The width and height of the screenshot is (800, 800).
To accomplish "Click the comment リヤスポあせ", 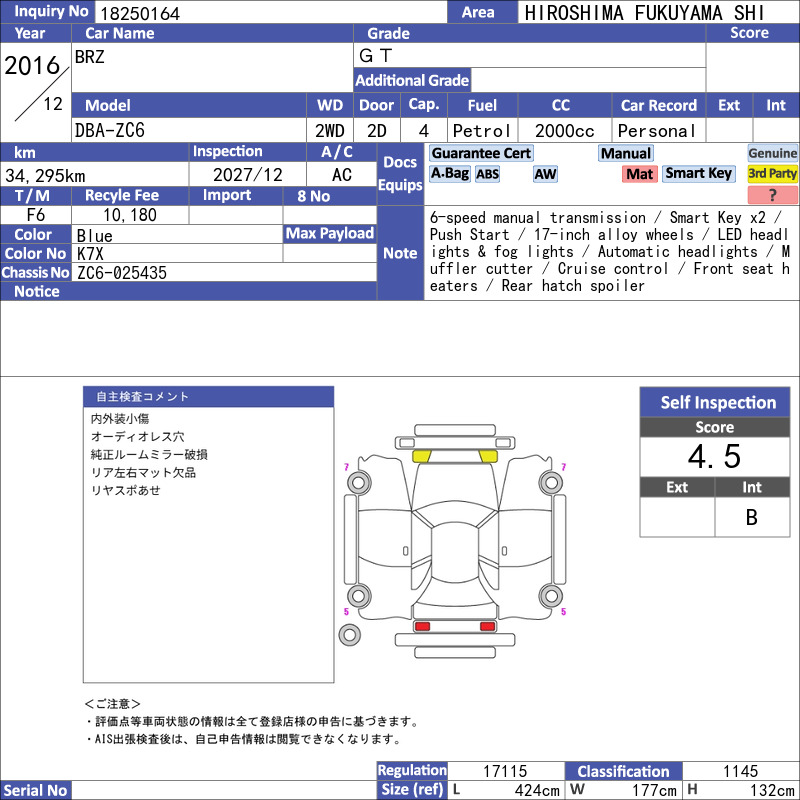I will (126, 490).
